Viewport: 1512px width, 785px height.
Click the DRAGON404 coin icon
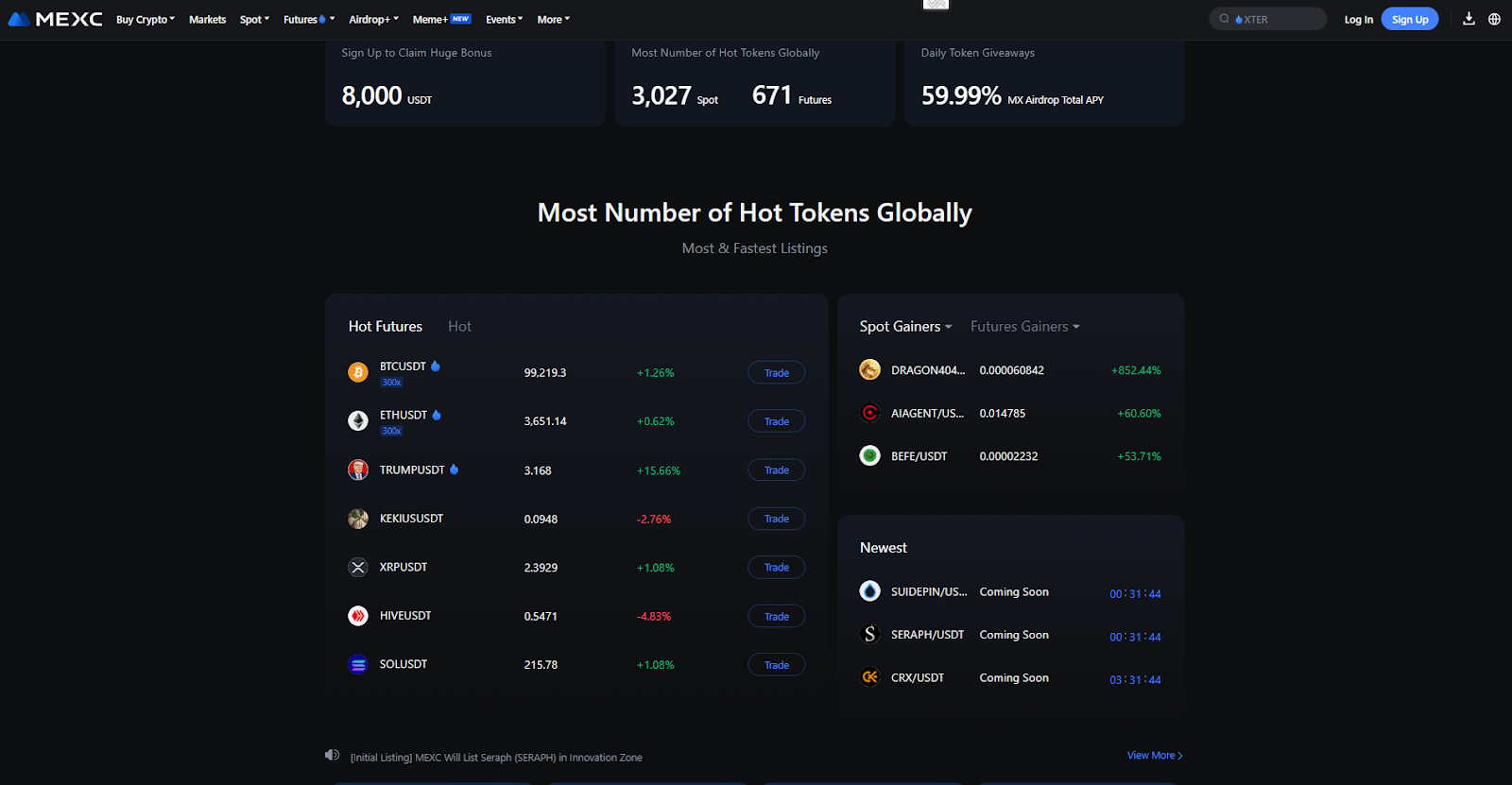[x=870, y=369]
